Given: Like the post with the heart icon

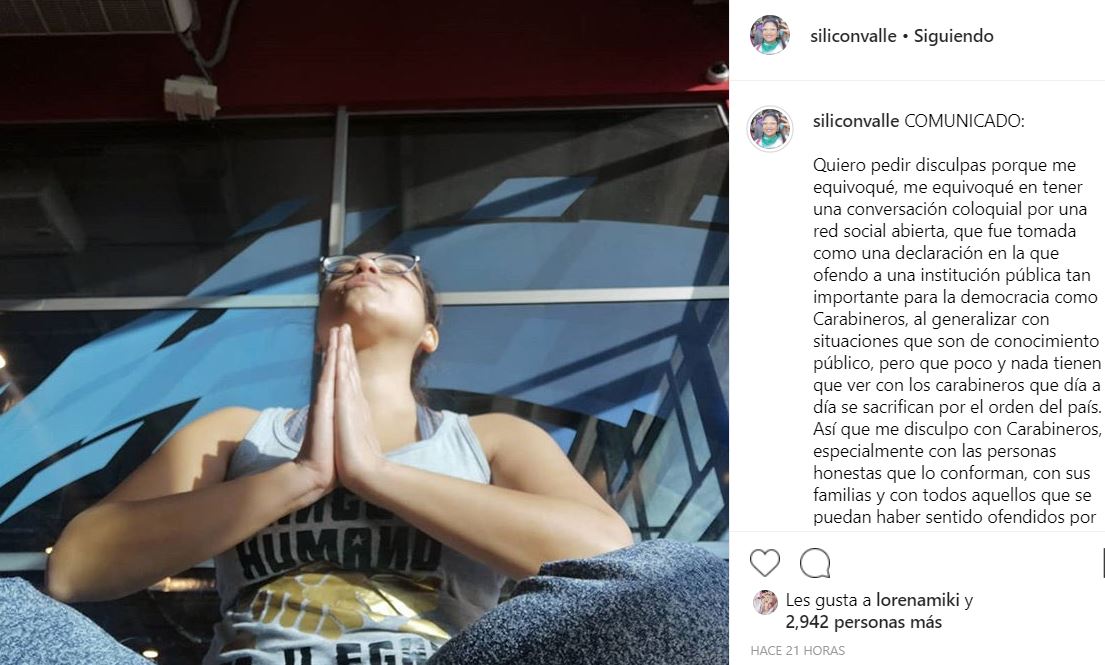Looking at the screenshot, I should point(765,563).
